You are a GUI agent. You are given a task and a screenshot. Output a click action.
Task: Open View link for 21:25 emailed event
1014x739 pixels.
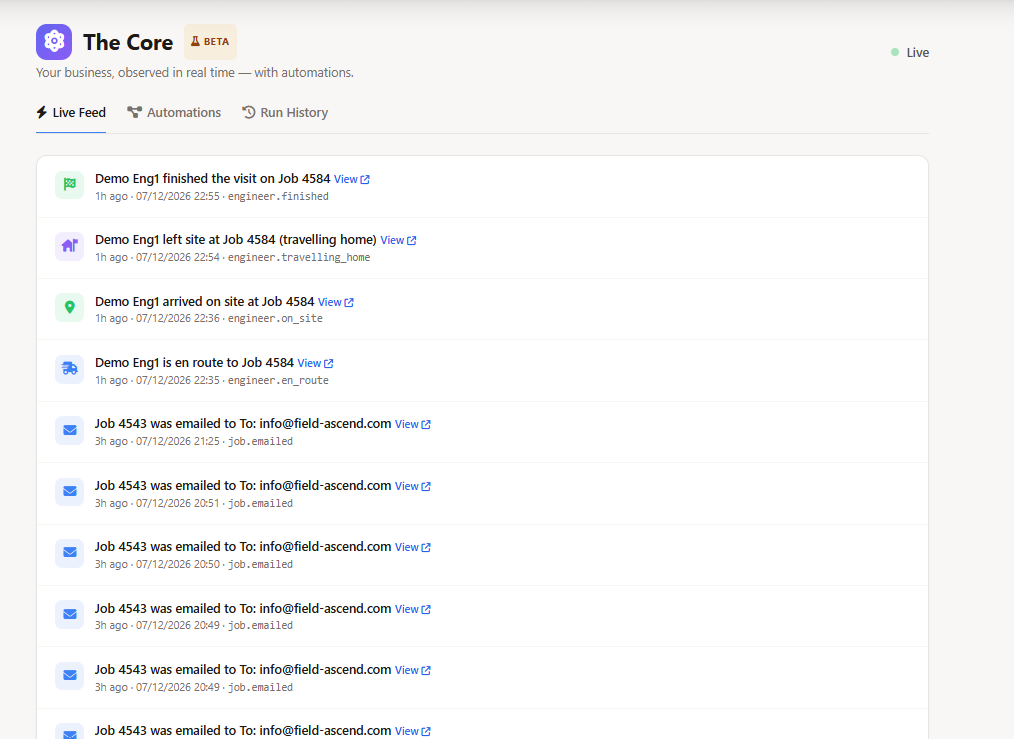[x=413, y=424]
